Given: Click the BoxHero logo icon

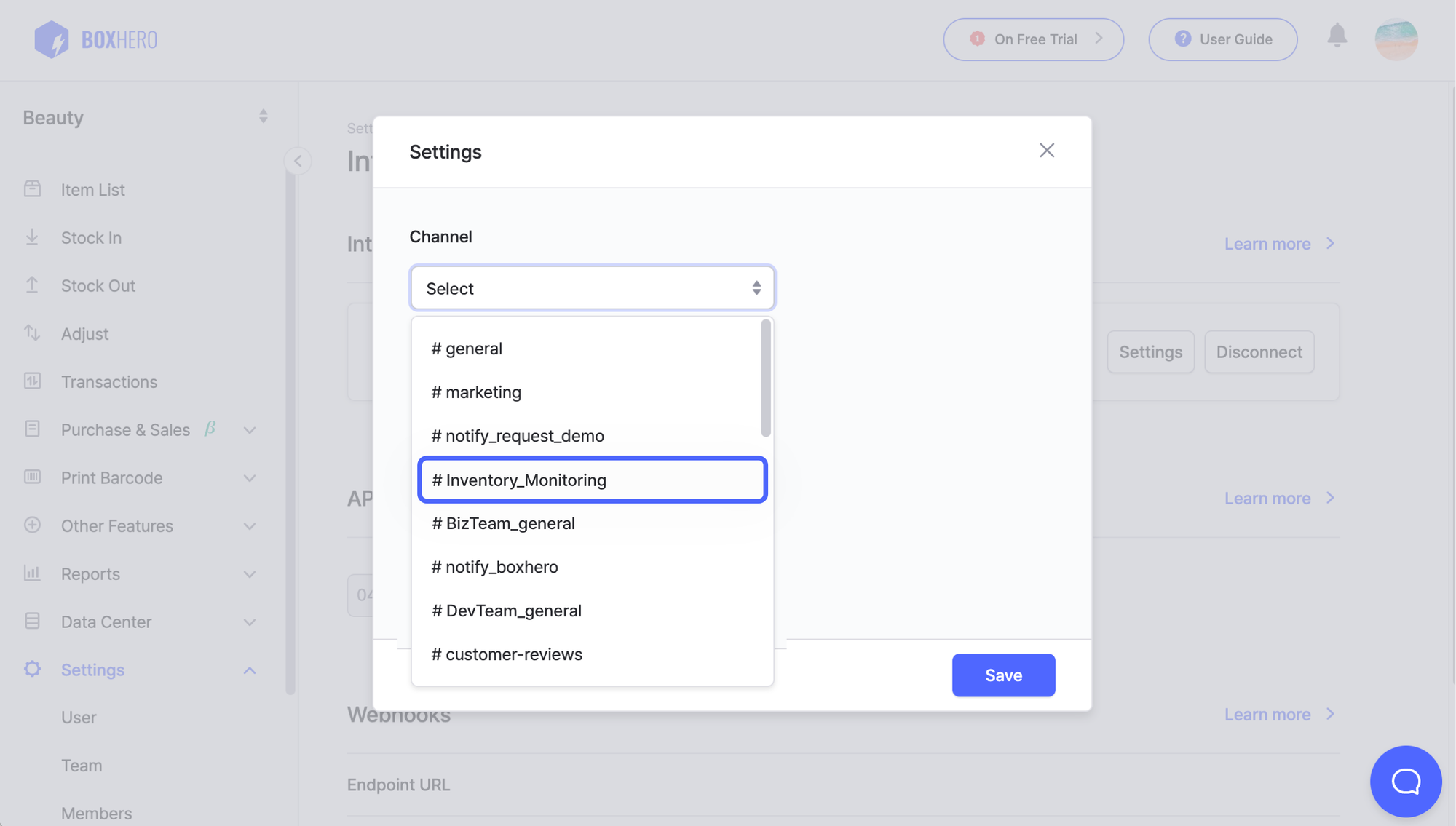Looking at the screenshot, I should [52, 39].
